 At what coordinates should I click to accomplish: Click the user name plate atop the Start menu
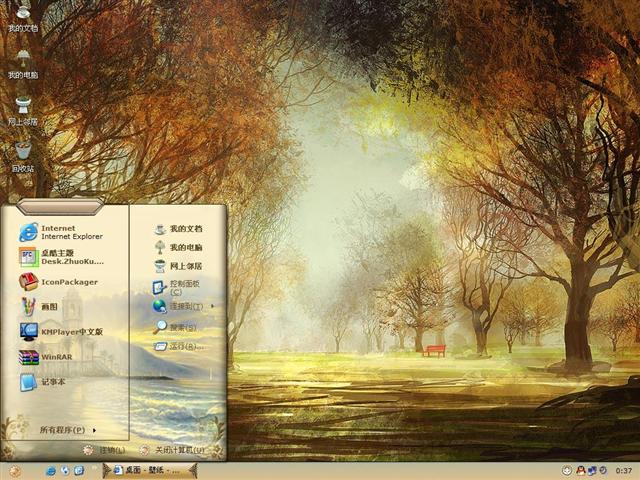[x=60, y=207]
